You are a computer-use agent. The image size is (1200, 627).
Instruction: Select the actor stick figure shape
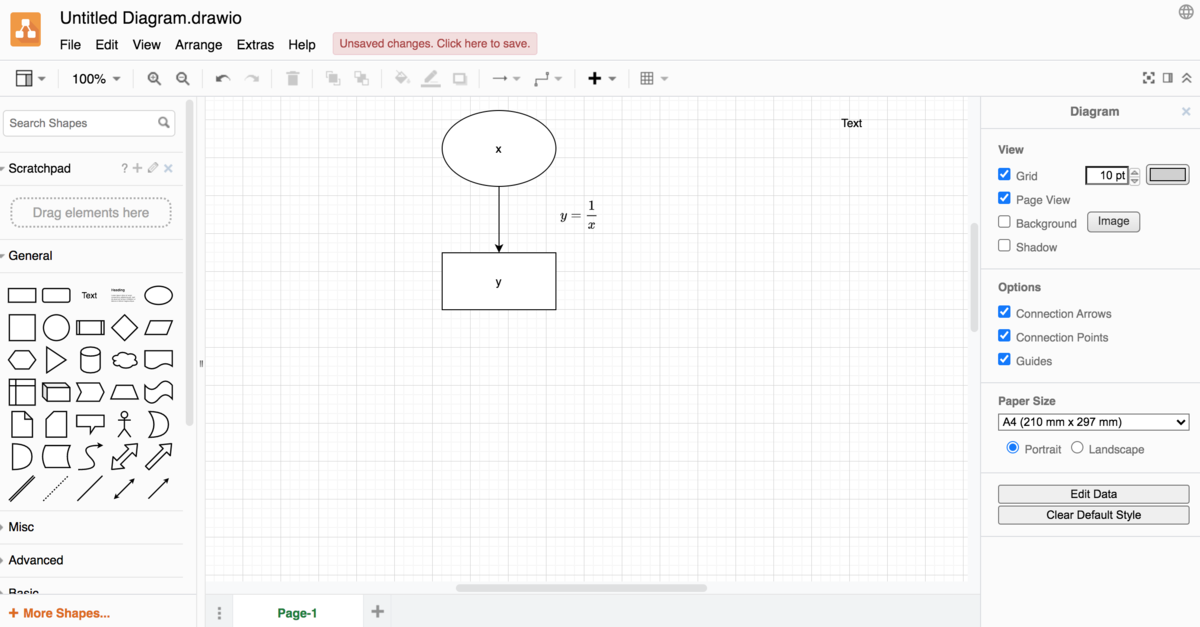point(124,424)
